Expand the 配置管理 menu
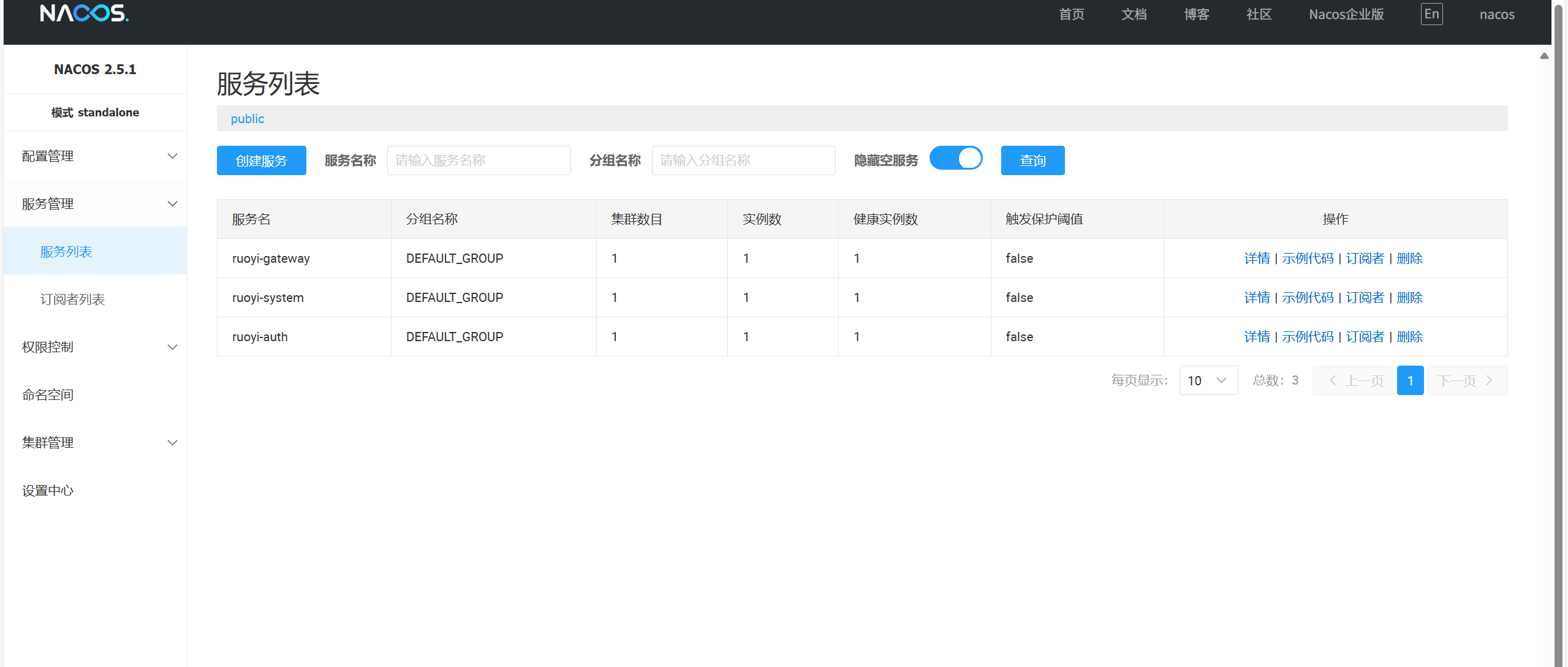The width and height of the screenshot is (1568, 667). point(96,156)
